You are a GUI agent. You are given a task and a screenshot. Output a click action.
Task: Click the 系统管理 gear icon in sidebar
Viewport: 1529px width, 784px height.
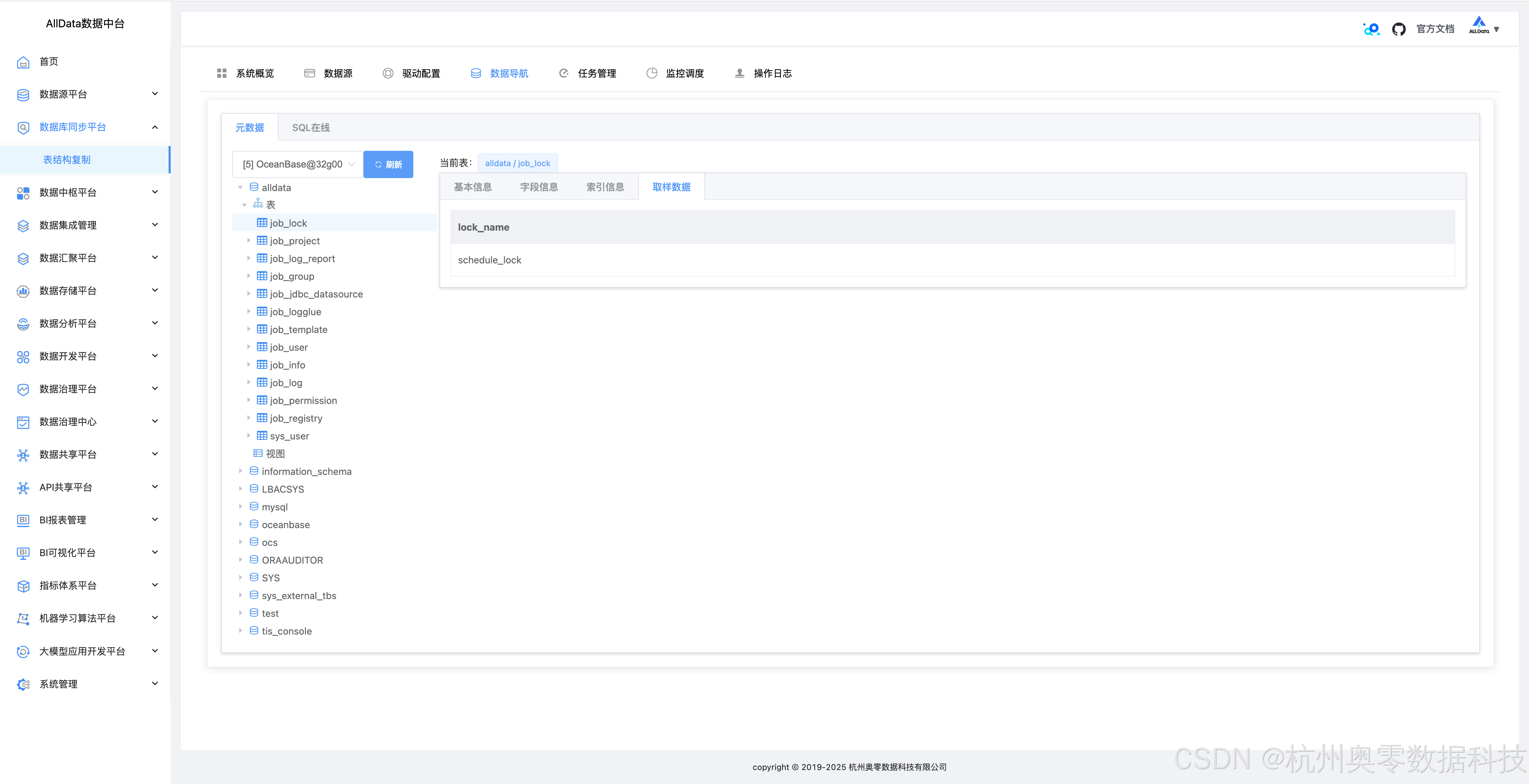(x=23, y=684)
